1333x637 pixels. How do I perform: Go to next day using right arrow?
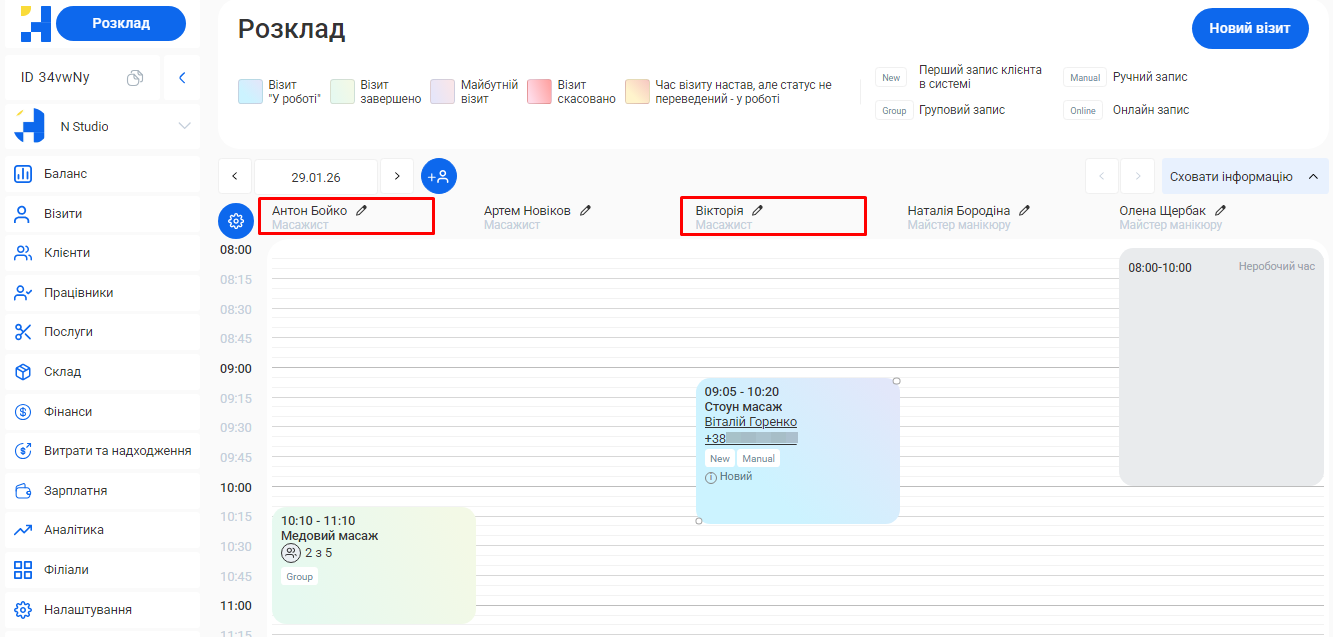[397, 177]
